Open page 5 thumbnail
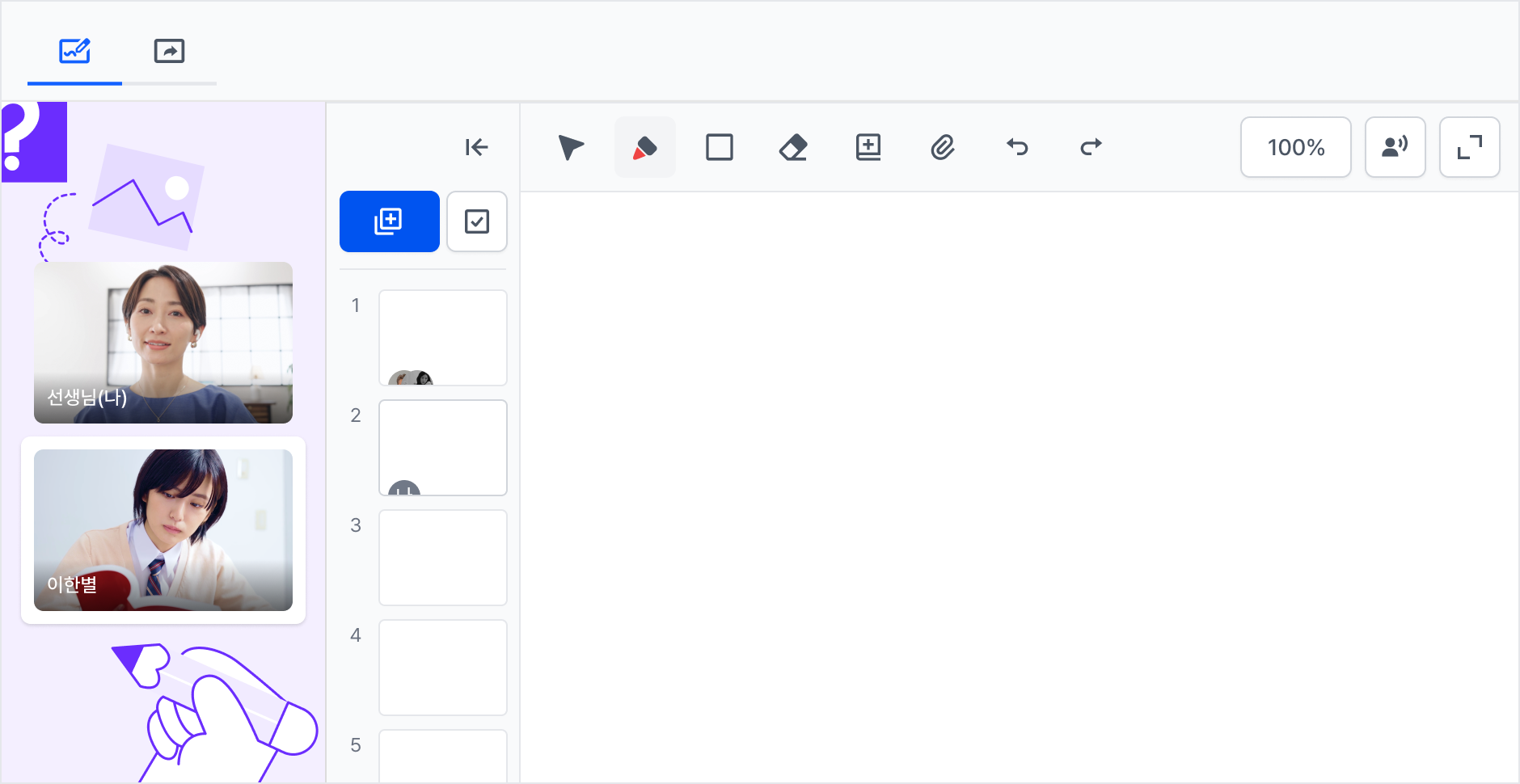This screenshot has height=784, width=1520. point(443,757)
